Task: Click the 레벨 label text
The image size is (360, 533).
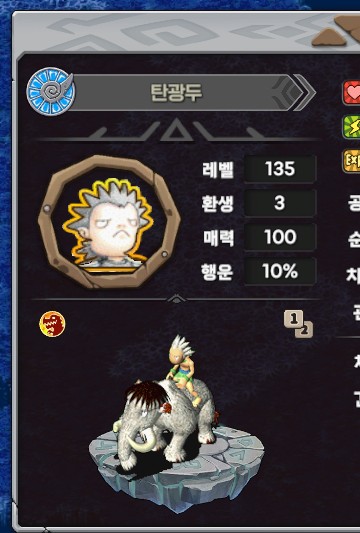Action: [x=218, y=169]
